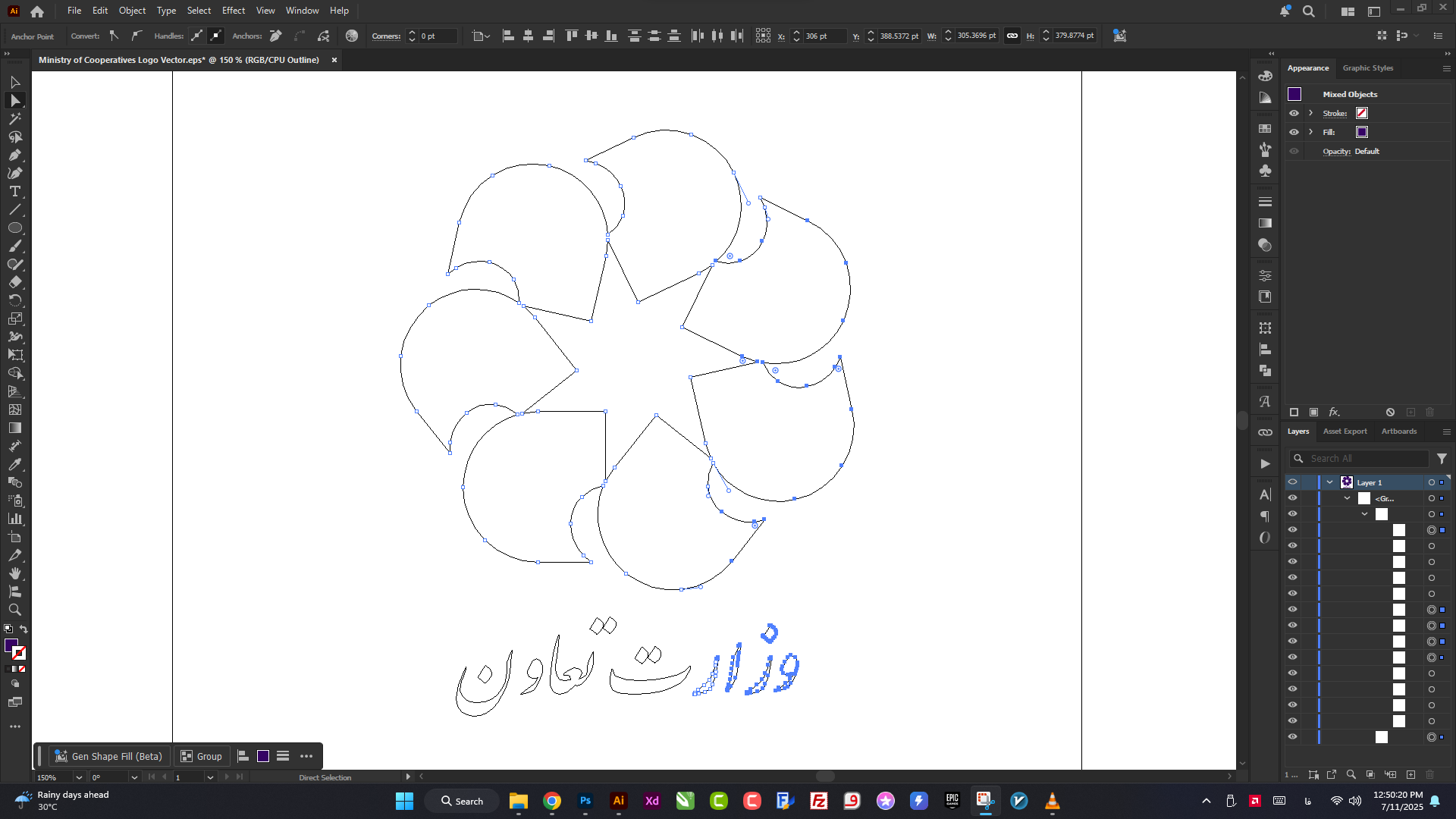
Task: Collapse the <Gr... group row
Action: click(1347, 498)
